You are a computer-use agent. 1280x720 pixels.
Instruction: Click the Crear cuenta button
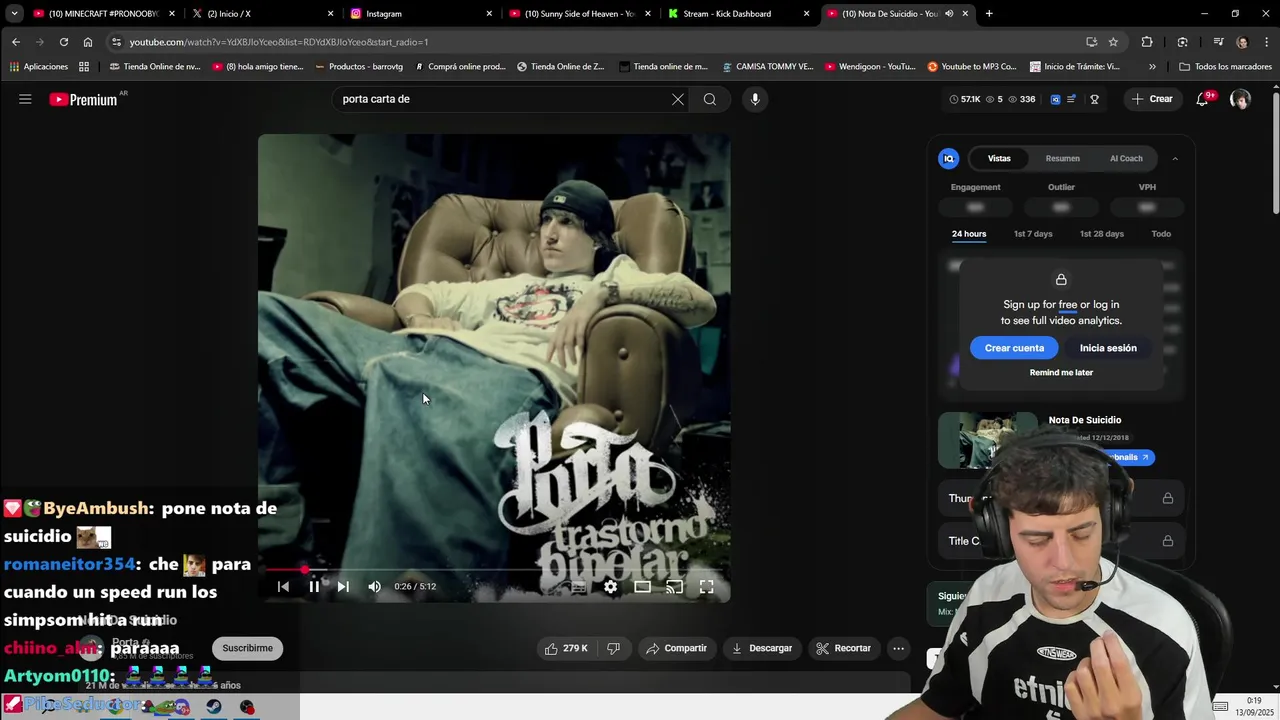pos(1014,348)
